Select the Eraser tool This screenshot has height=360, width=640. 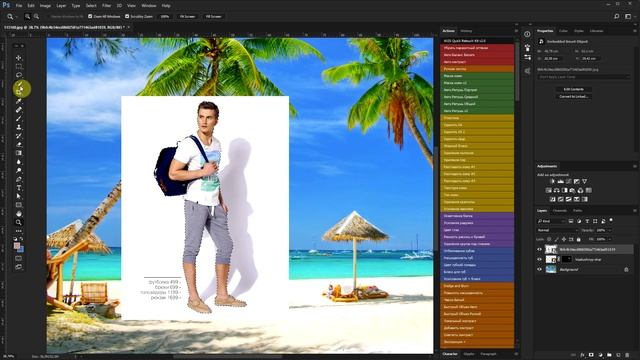(x=19, y=144)
